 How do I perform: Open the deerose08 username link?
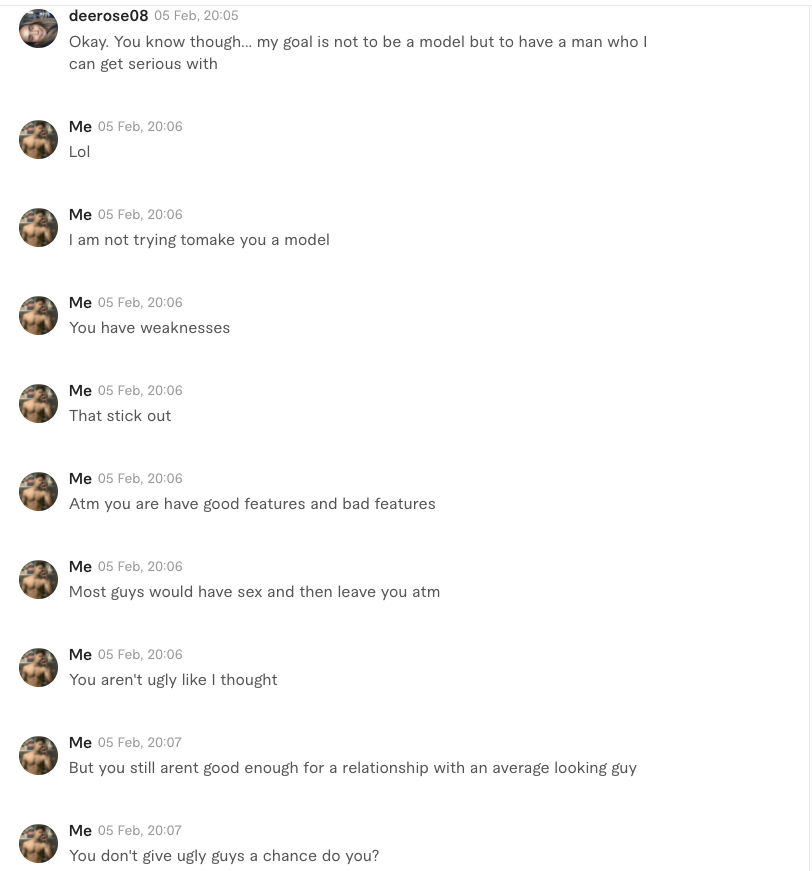(108, 15)
